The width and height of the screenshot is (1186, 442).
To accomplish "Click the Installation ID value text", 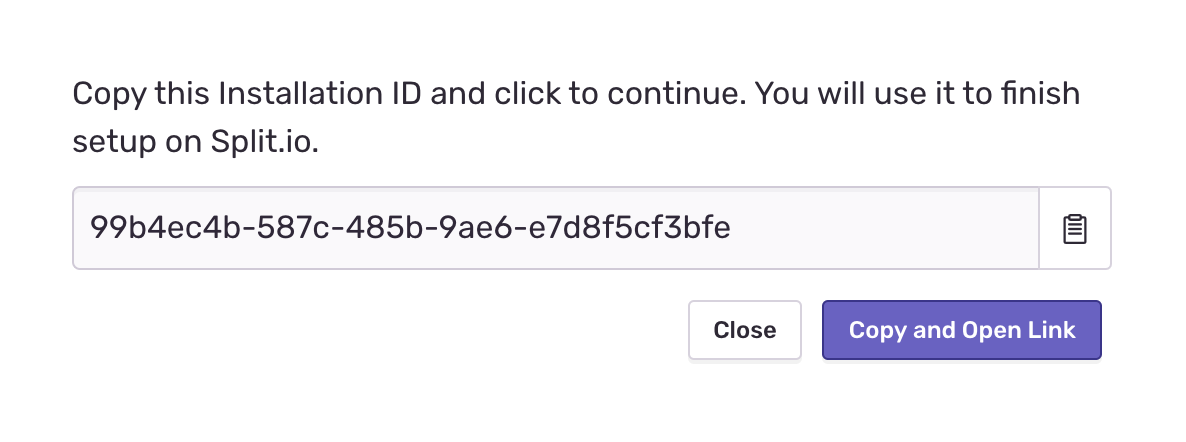I will (x=410, y=229).
